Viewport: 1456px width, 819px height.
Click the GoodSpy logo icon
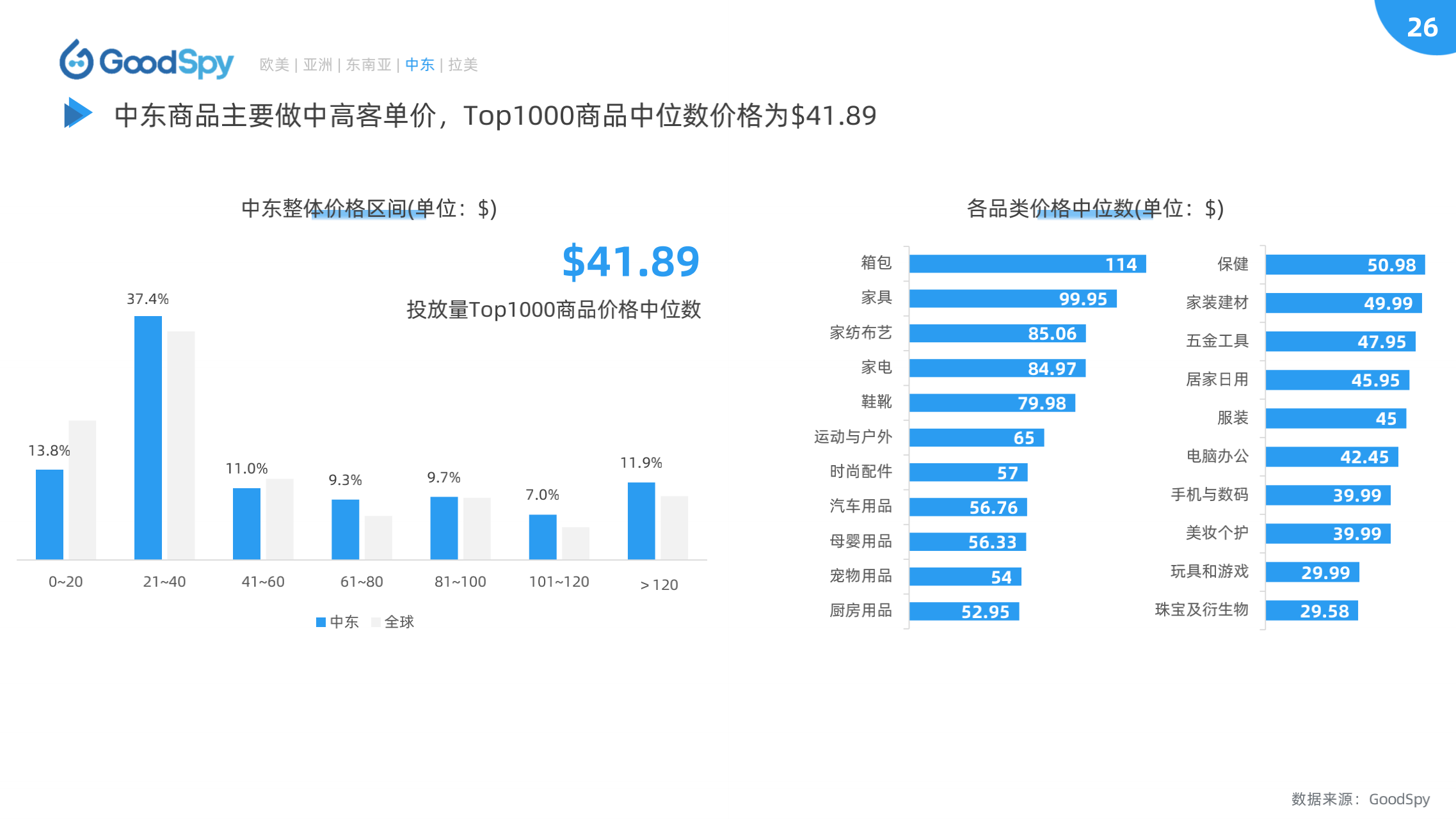[x=77, y=61]
